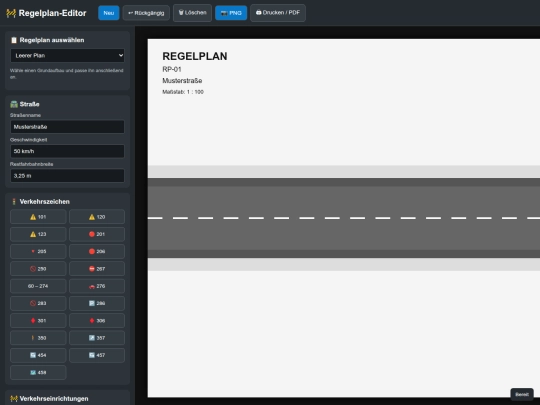Add overtaking sign 276
Screen dimensions: 540x405
(x=97, y=286)
